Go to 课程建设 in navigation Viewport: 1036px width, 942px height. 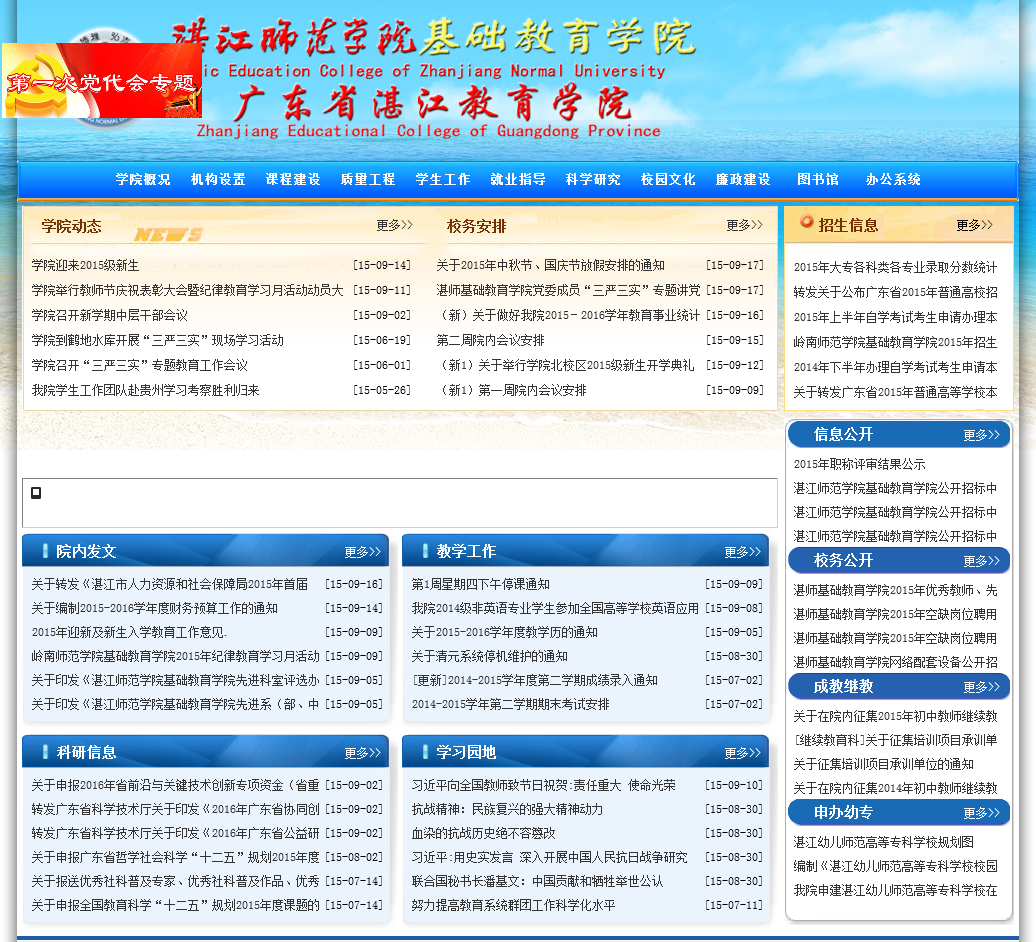pyautogui.click(x=293, y=179)
